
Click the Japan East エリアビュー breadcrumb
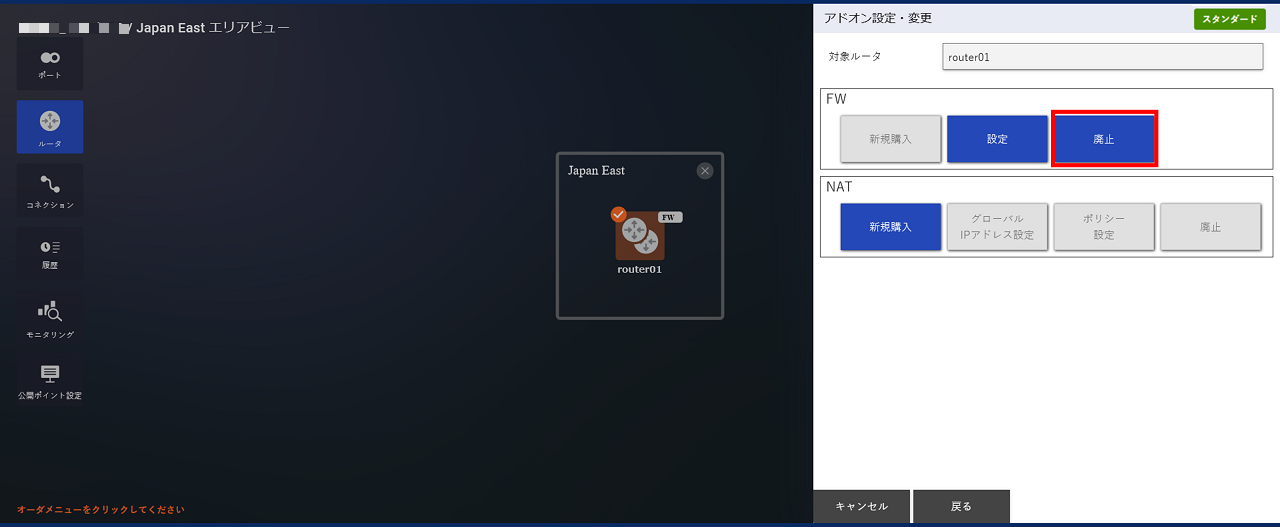pyautogui.click(x=213, y=28)
